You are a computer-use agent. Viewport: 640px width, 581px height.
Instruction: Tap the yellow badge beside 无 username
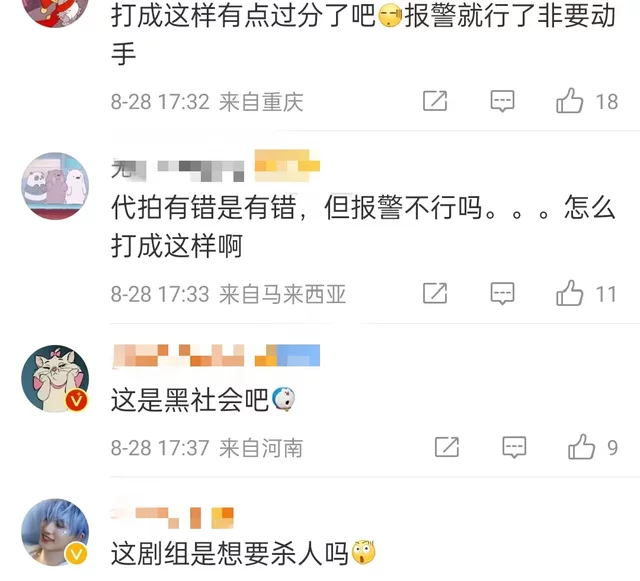[287, 165]
